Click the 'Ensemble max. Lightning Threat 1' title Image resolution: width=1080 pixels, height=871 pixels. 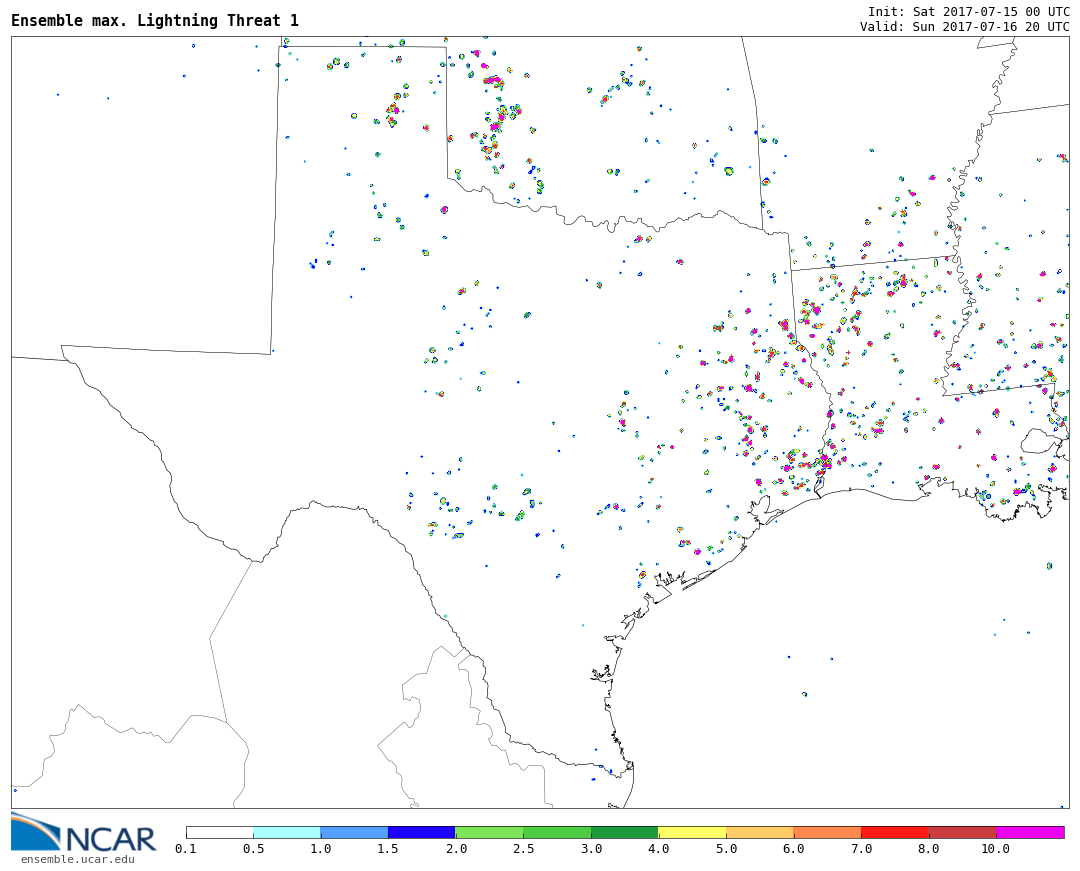pos(155,21)
